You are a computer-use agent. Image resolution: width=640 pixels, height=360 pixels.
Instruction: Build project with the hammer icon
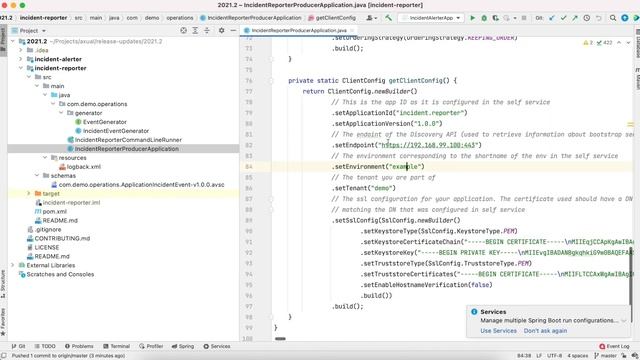(388, 18)
